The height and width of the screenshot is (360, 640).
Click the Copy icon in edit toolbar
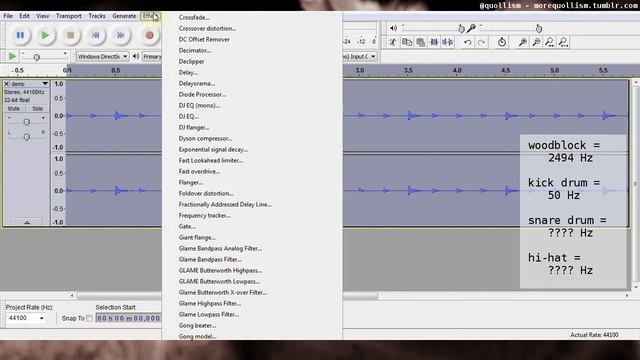point(407,42)
